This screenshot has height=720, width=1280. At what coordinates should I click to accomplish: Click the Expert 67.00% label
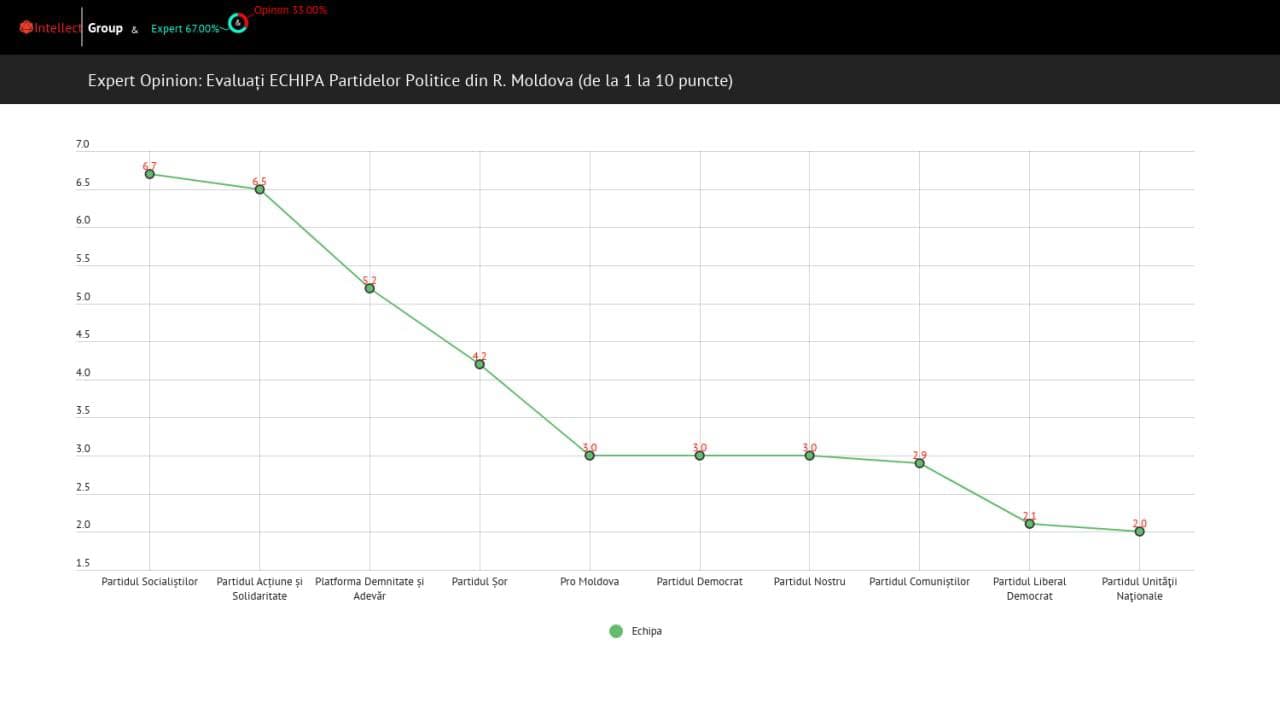point(185,29)
